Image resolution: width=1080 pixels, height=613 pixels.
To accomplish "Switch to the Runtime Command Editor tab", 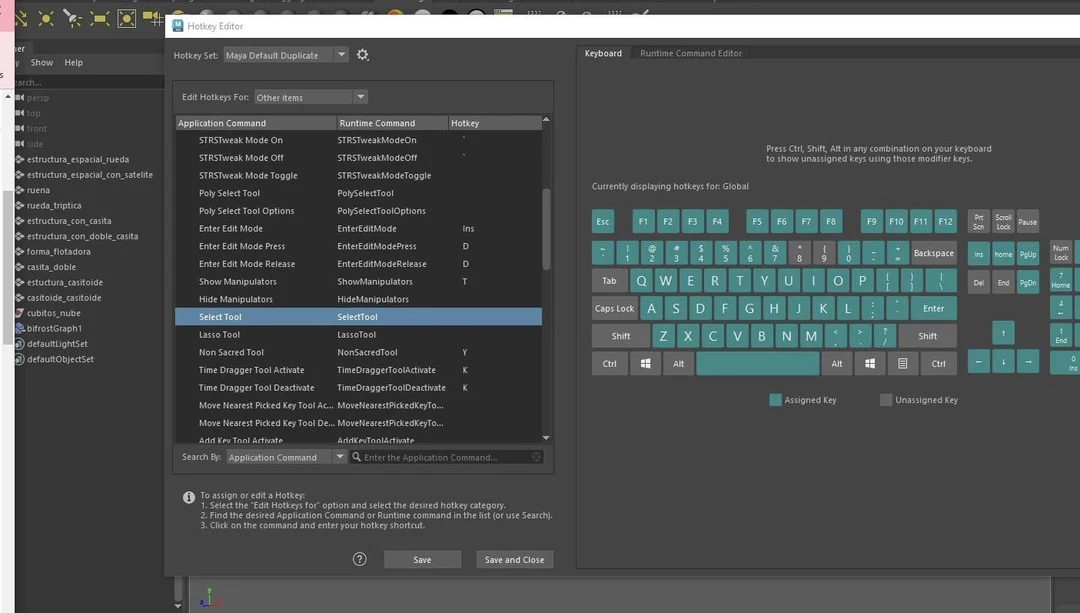I will [x=691, y=53].
